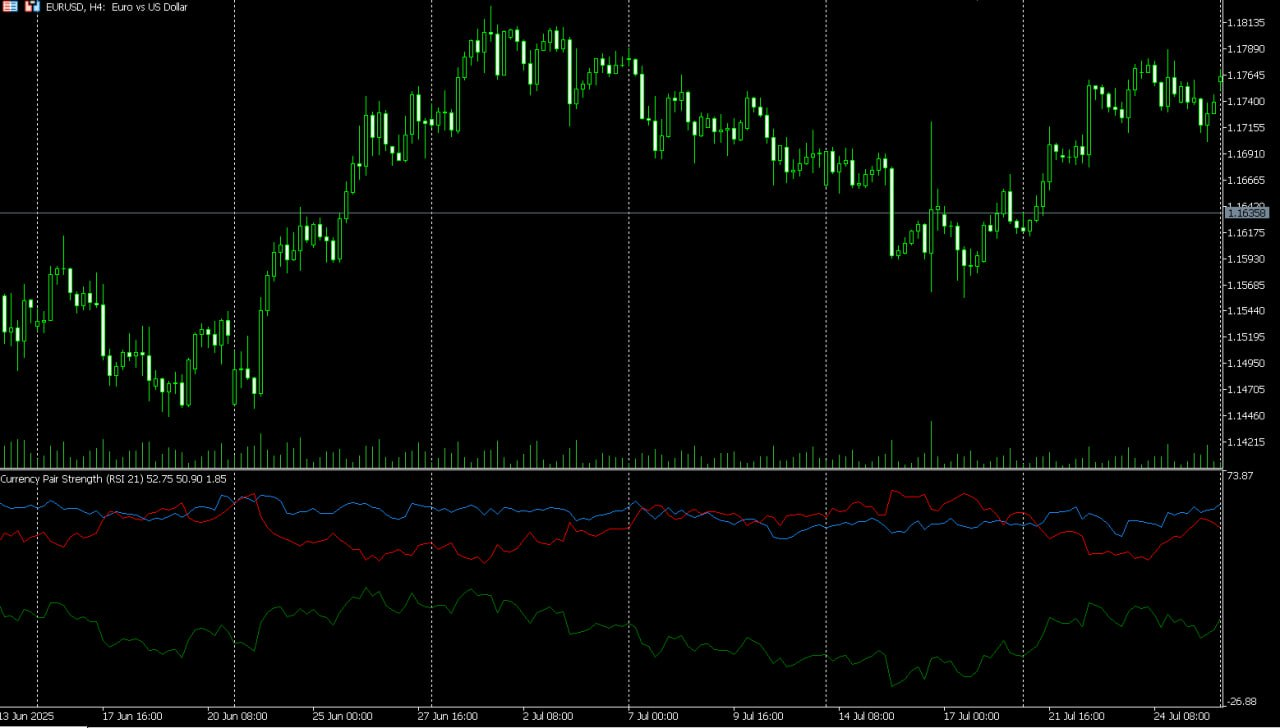Select the Currency Pair Strength indicator label
Screen dimensions: 1280x728
(x=113, y=479)
